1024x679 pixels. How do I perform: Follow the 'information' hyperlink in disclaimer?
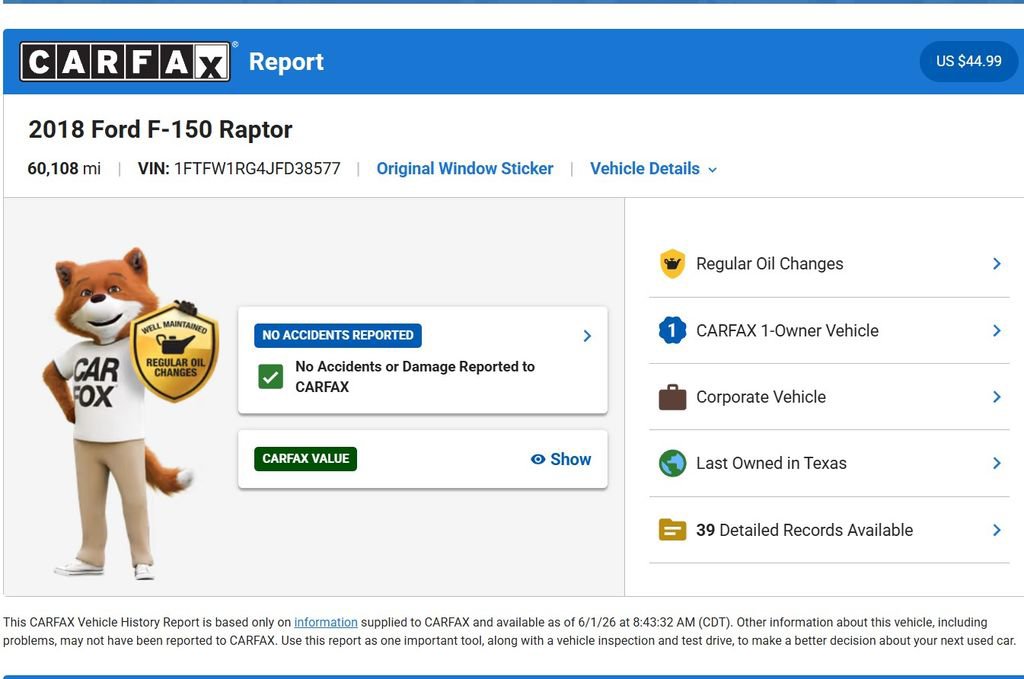(x=326, y=622)
